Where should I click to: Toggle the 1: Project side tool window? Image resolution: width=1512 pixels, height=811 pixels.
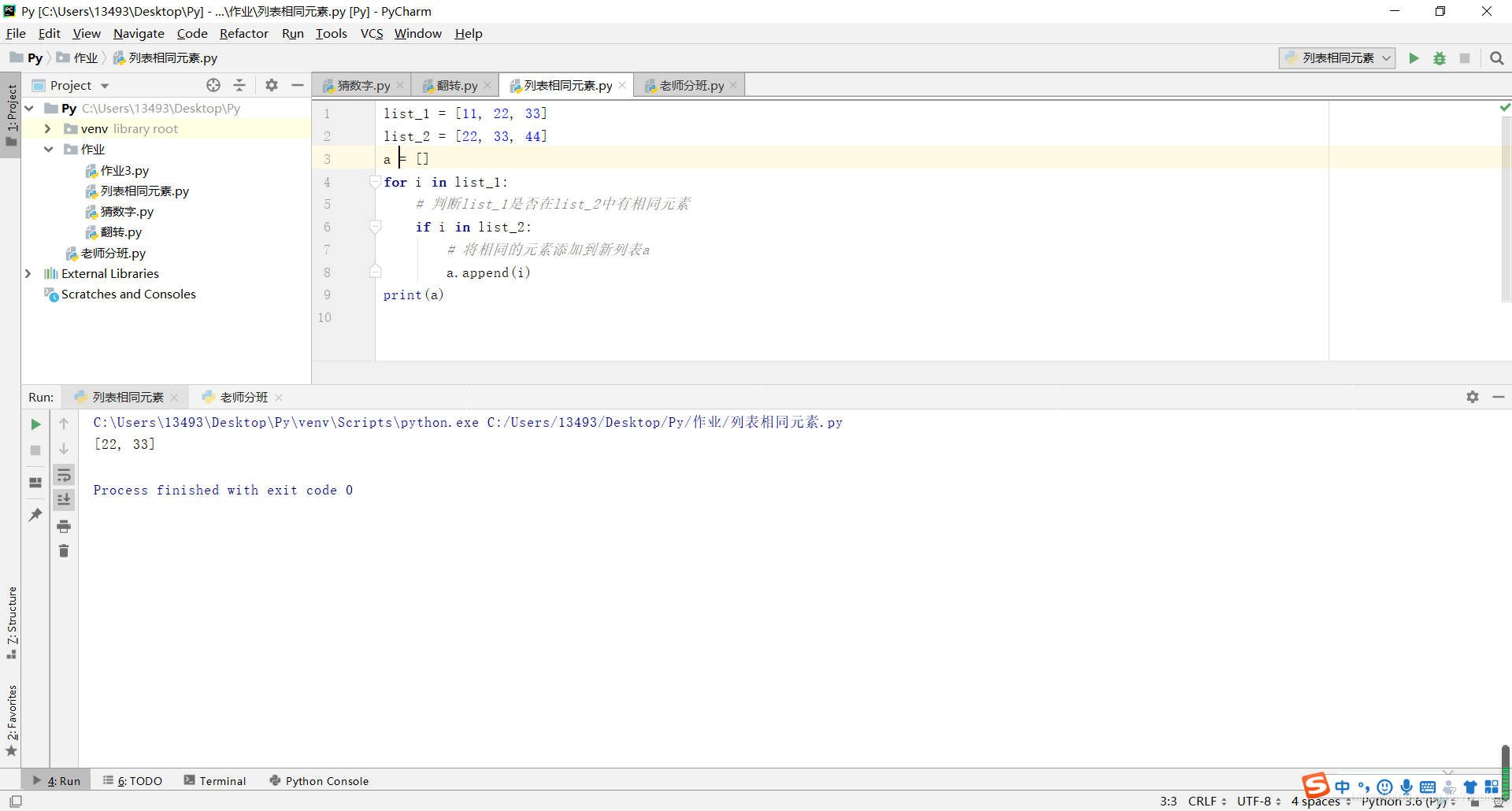[11, 116]
